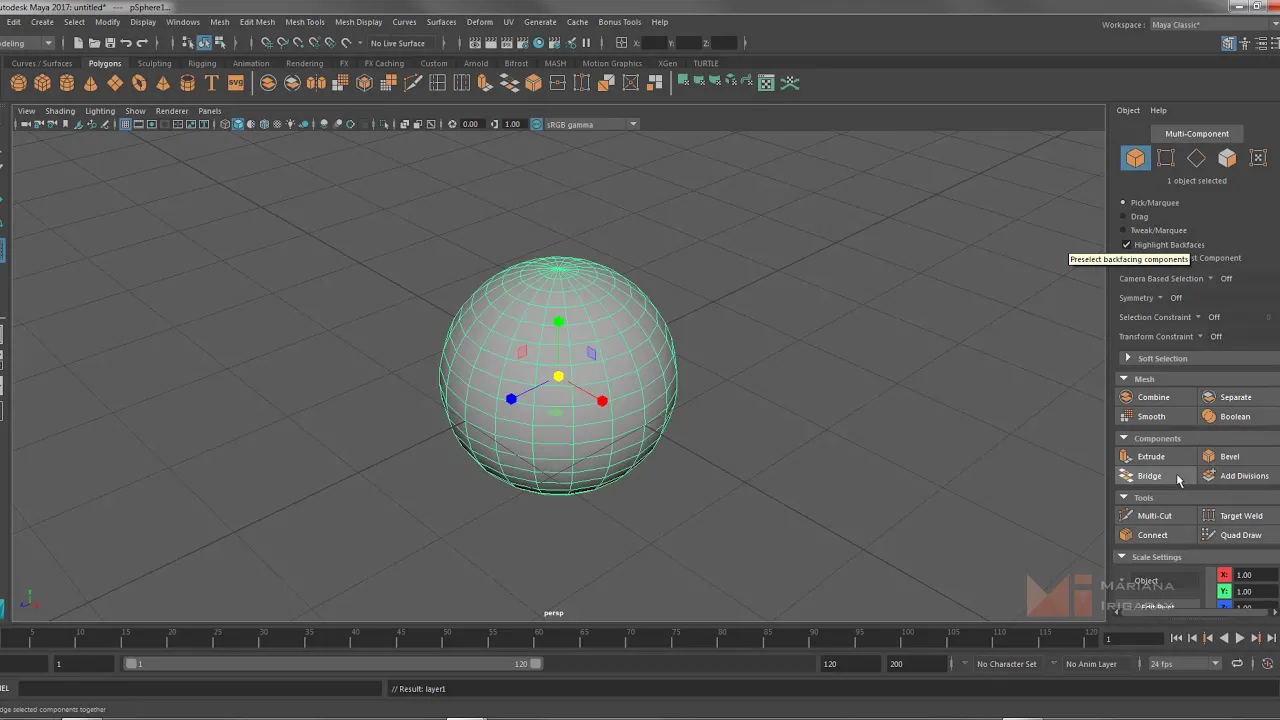
Task: Click the Type (T) text tool icon
Action: coord(211,83)
